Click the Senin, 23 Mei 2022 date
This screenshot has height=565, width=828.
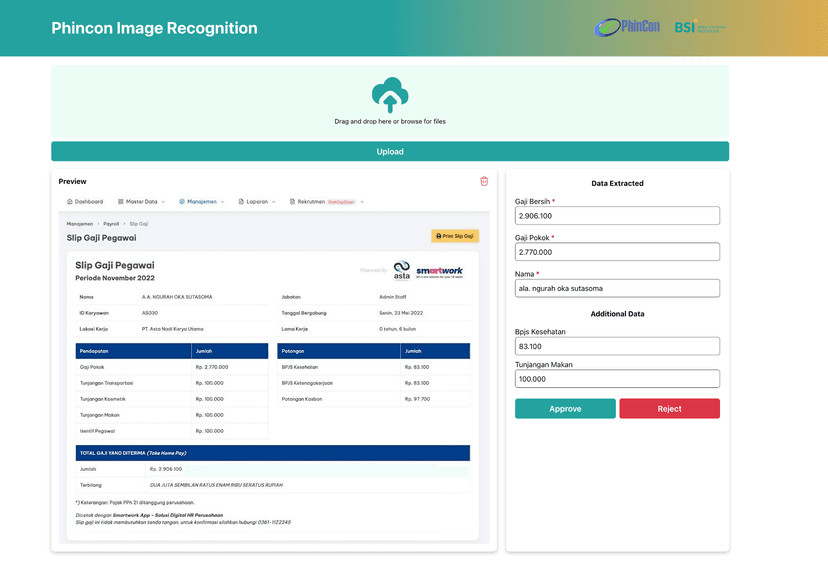[401, 313]
